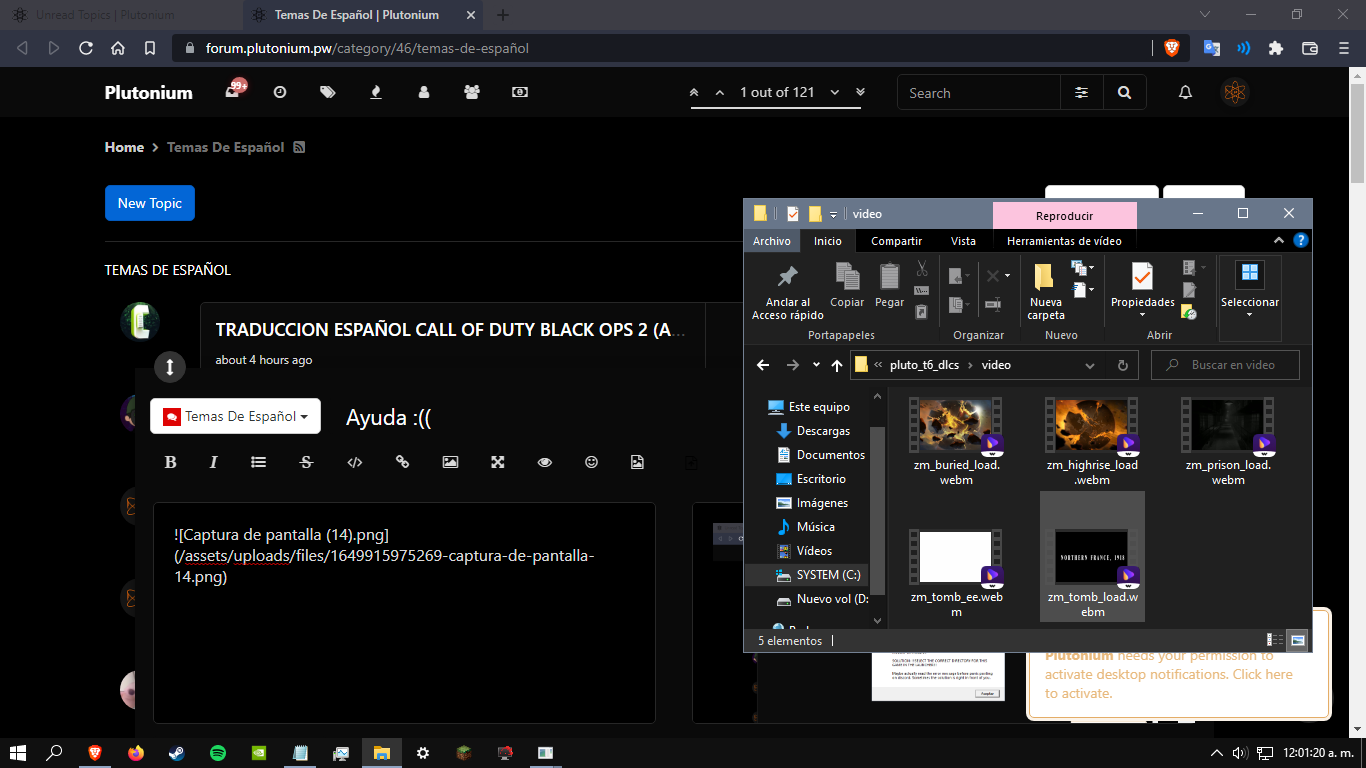Screen dimensions: 1366x768
Task: Open Propiedades dropdown in ribbon
Action: click(x=1143, y=291)
